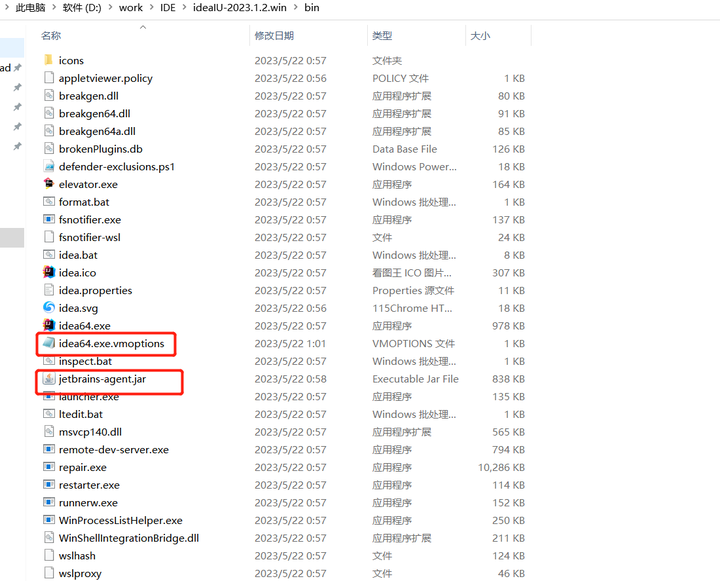This screenshot has width=720, height=581.
Task: Click the fsnotifier-wsl file icon
Action: tap(49, 237)
